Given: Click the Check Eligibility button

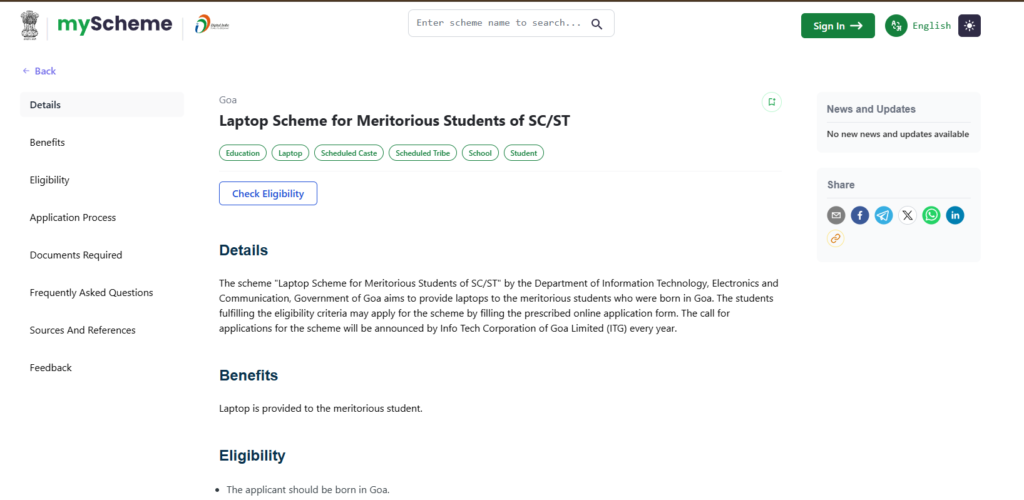Looking at the screenshot, I should click(x=268, y=194).
